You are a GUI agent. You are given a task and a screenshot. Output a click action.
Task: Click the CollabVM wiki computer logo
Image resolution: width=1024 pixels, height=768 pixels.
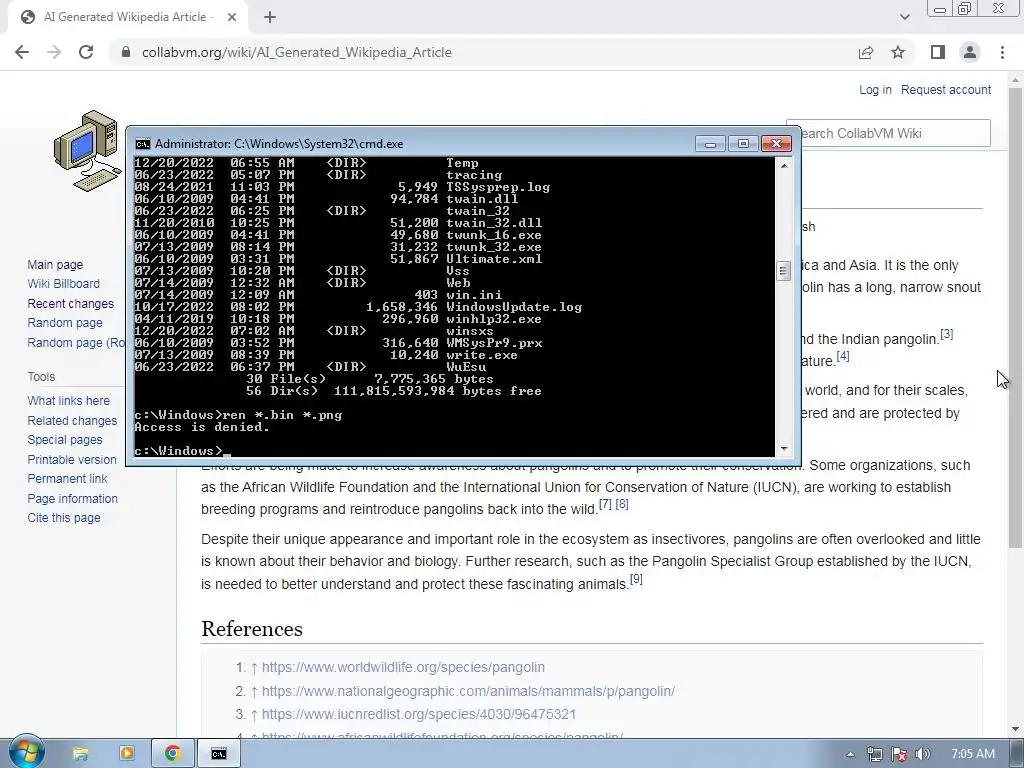click(x=88, y=151)
